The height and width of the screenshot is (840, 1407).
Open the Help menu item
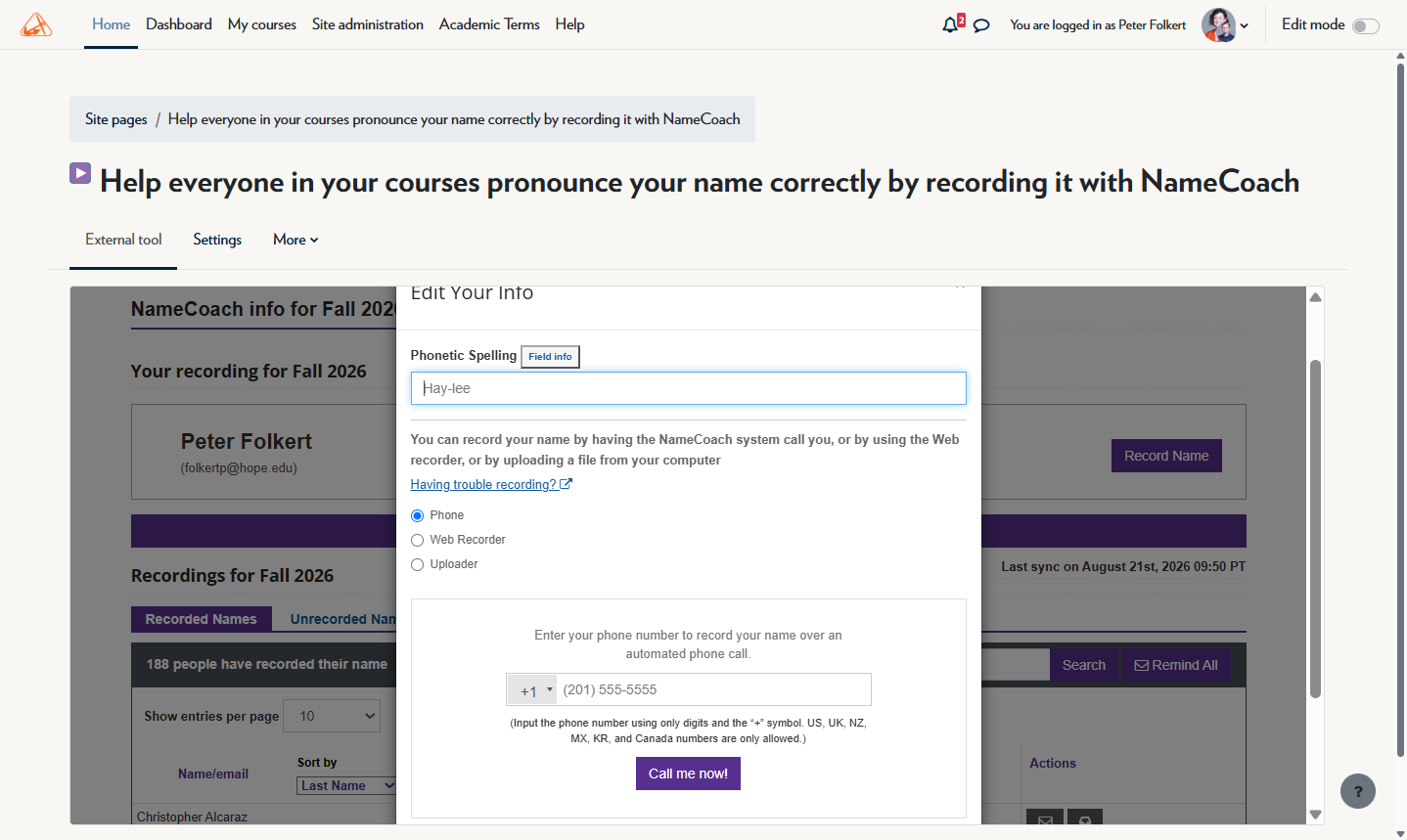tap(570, 24)
